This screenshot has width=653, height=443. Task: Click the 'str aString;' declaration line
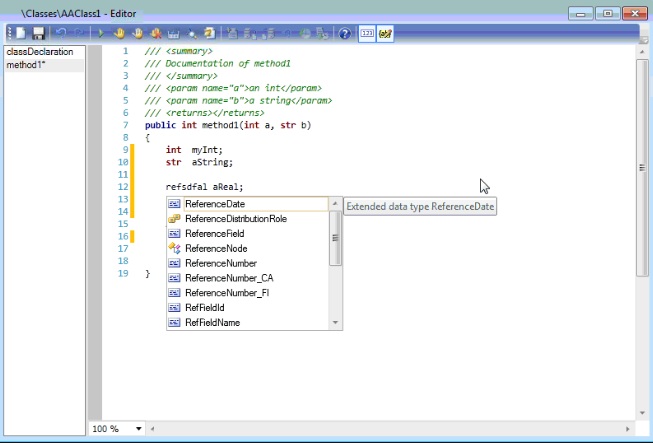[x=199, y=162]
